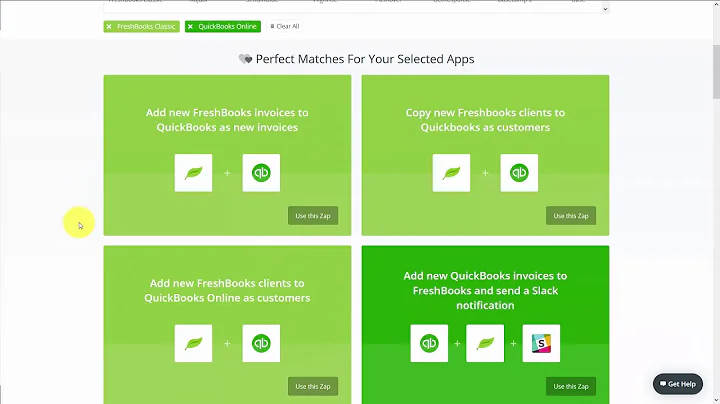Use the FreshBooks invoices to QuickBooks zap

(x=313, y=216)
